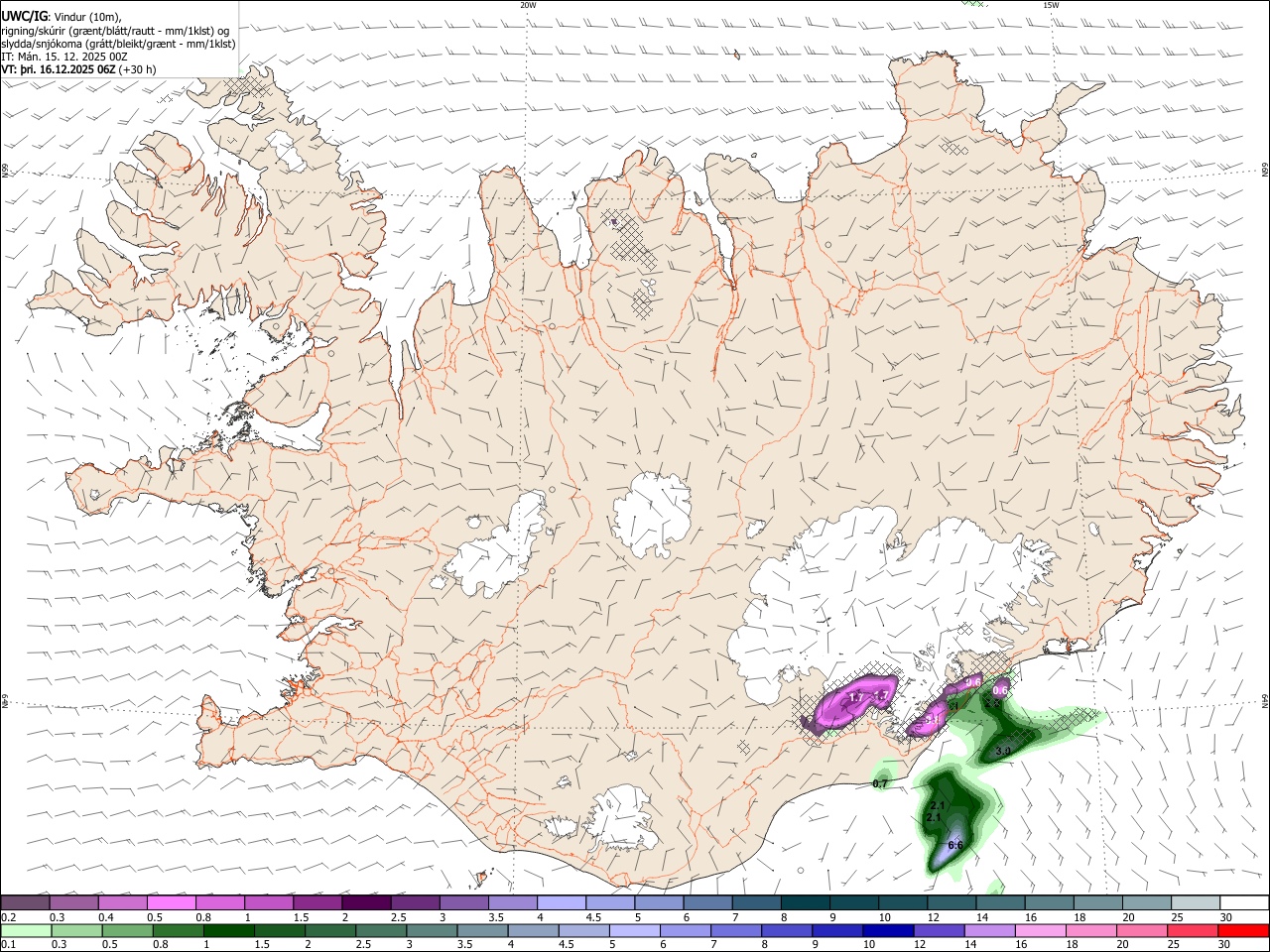Click the "15W" longitude label
Viewport: 1270px width, 952px height.
[x=1050, y=5]
